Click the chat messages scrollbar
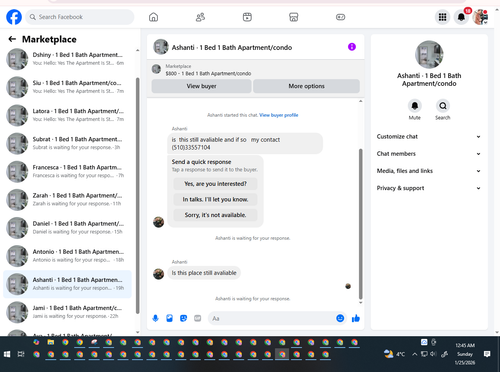This screenshot has height=372, width=500. pos(360,224)
